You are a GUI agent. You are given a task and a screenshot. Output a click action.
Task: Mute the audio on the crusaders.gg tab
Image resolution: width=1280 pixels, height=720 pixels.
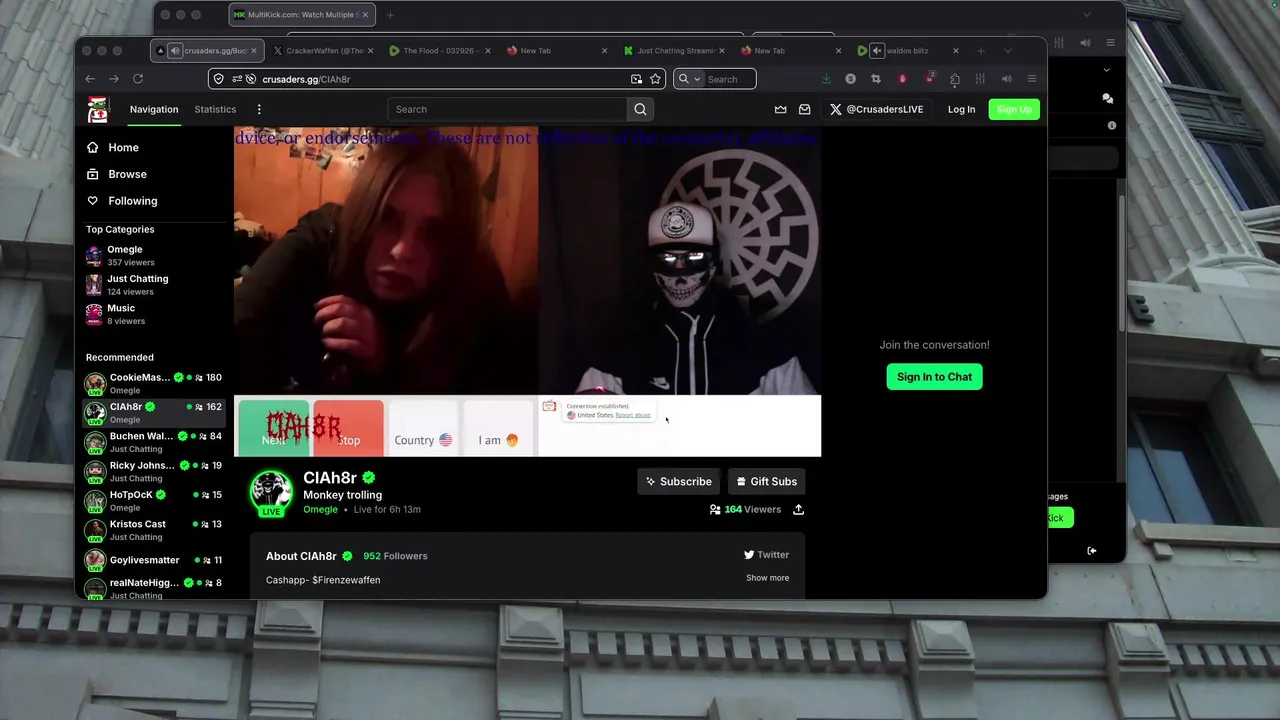coord(175,50)
